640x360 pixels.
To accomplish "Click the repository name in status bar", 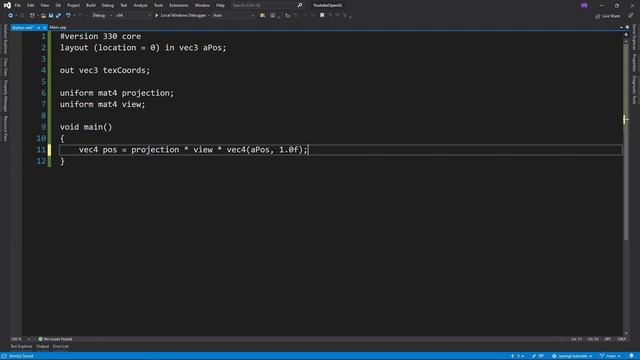I will 572,356.
